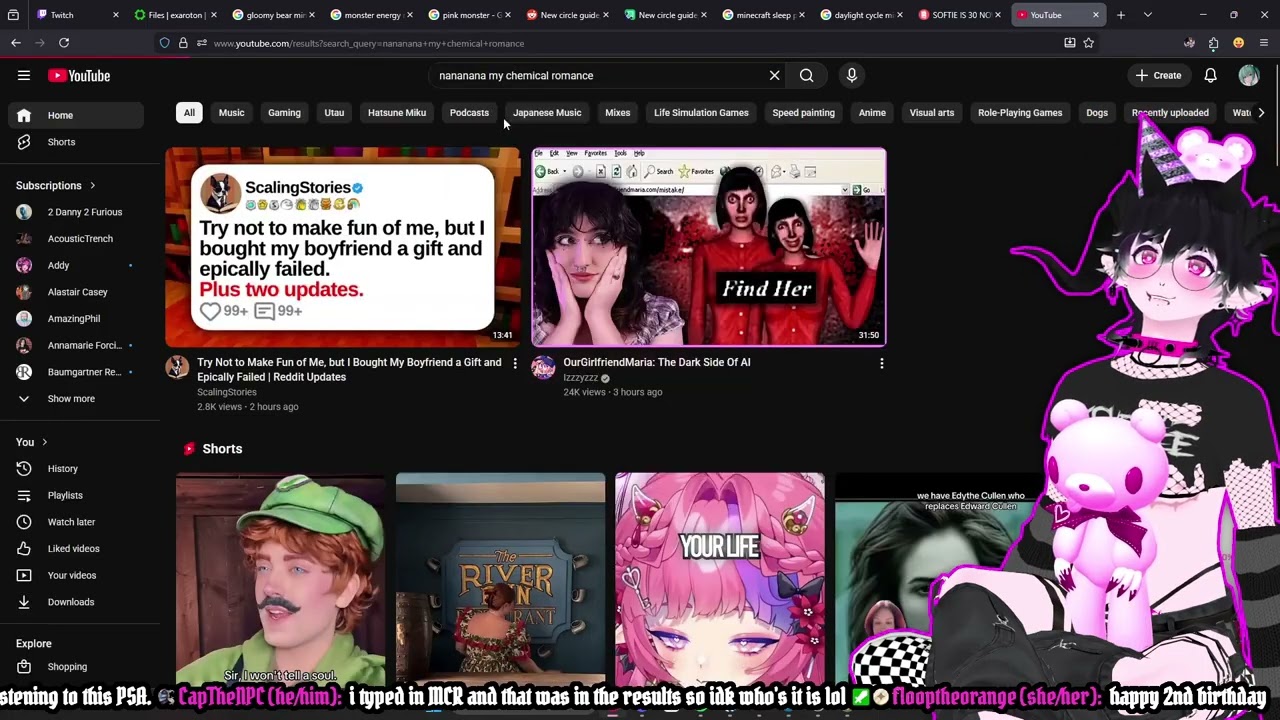Show the list of all tabs
The height and width of the screenshot is (720, 1280).
point(1147,15)
